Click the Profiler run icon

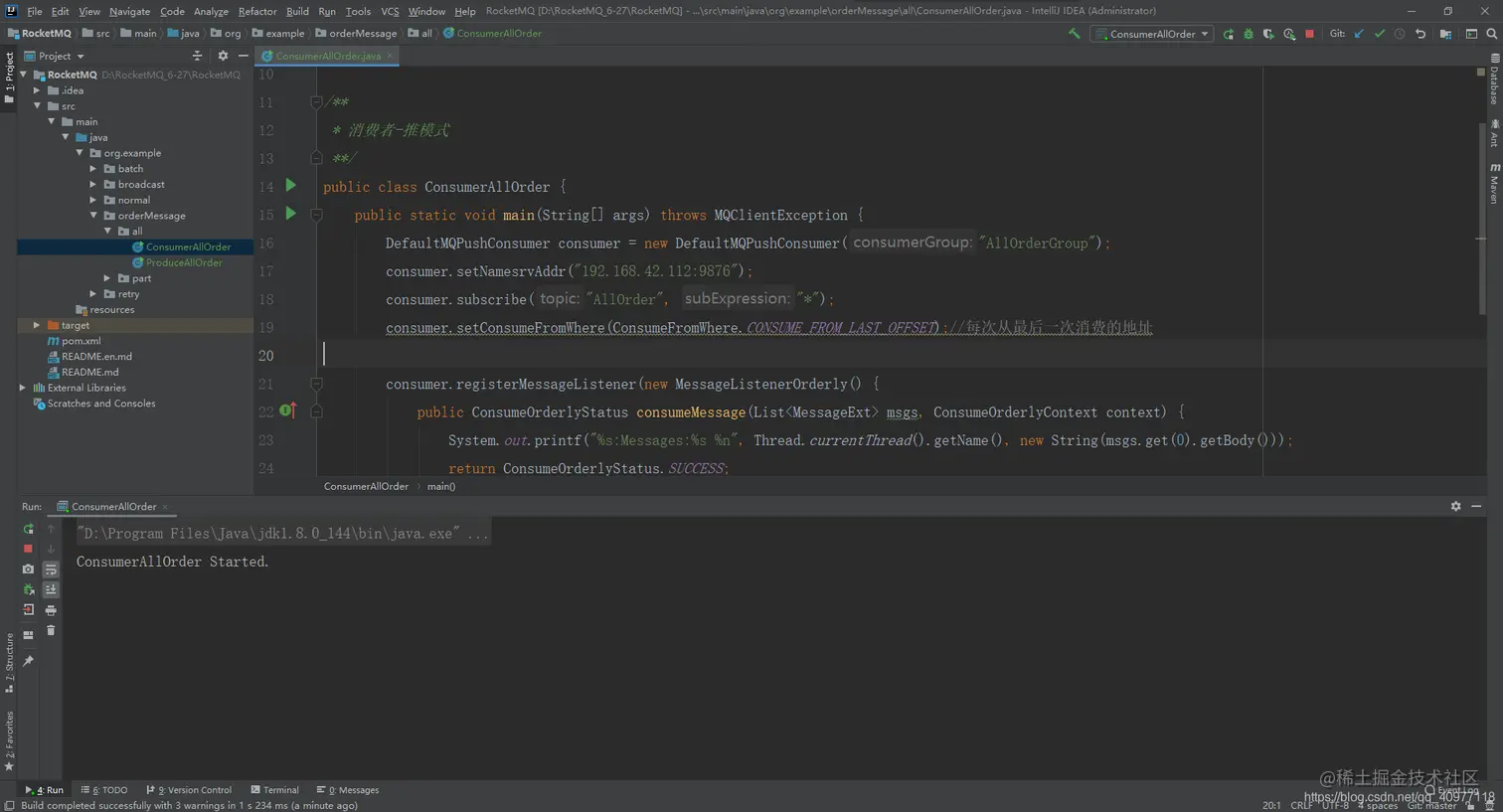click(x=1289, y=34)
